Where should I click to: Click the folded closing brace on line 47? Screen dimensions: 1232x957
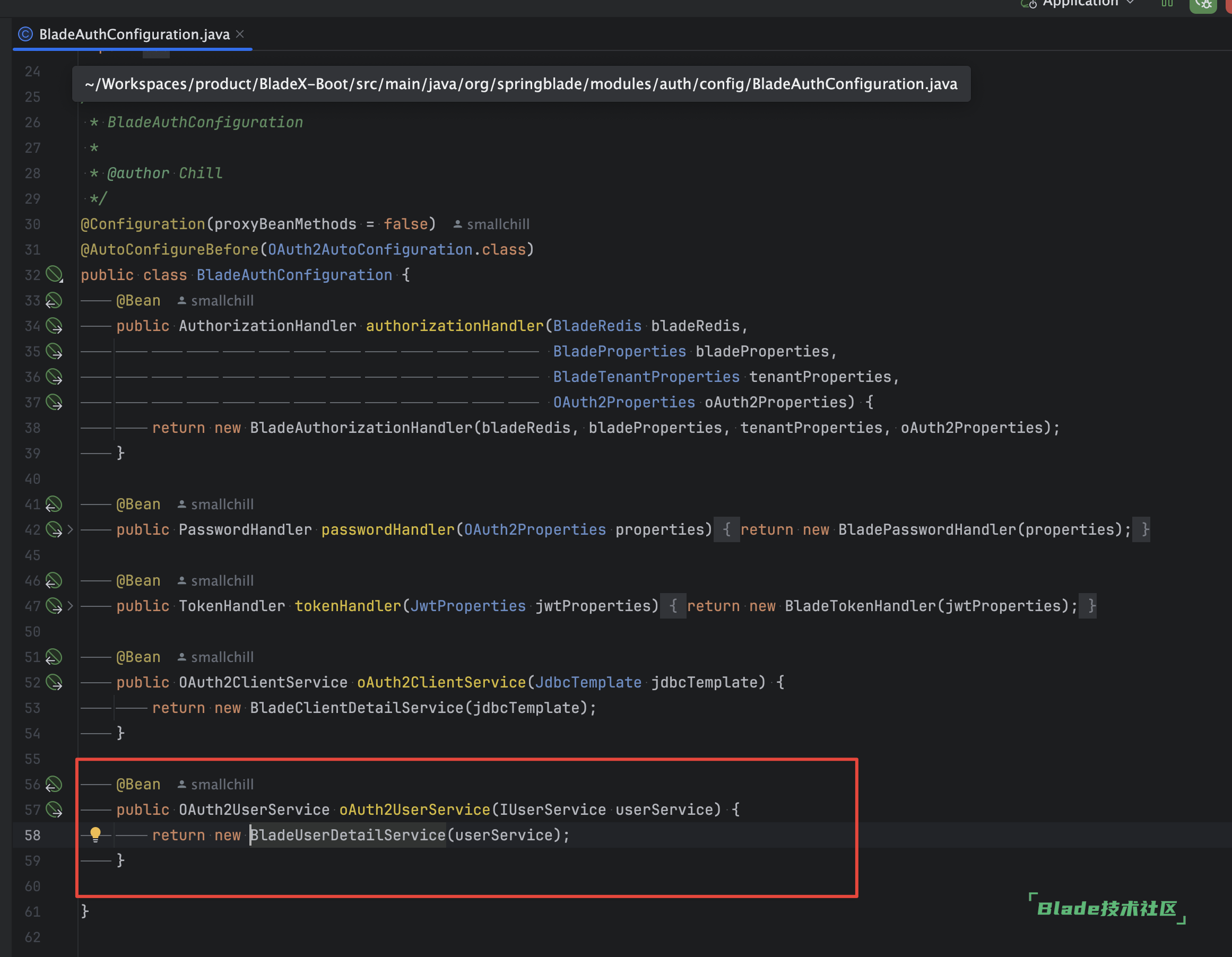click(1088, 606)
